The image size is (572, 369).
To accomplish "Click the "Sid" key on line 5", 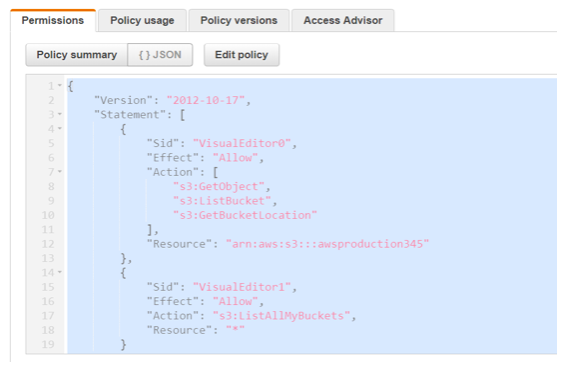I will pyautogui.click(x=163, y=143).
